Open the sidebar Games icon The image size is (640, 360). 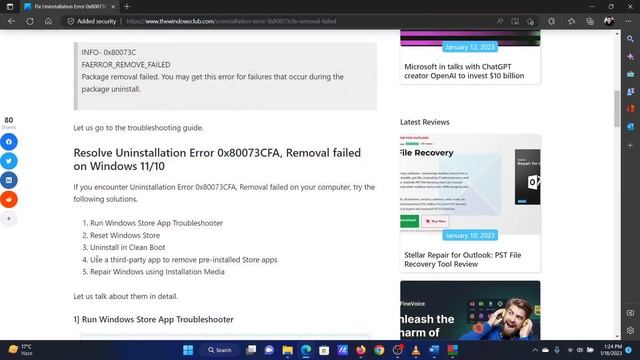coord(631,91)
